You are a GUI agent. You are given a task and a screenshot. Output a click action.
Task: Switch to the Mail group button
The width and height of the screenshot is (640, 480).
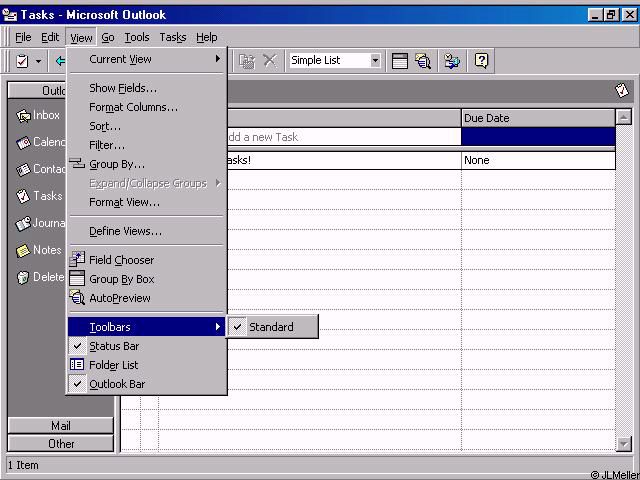coord(61,426)
